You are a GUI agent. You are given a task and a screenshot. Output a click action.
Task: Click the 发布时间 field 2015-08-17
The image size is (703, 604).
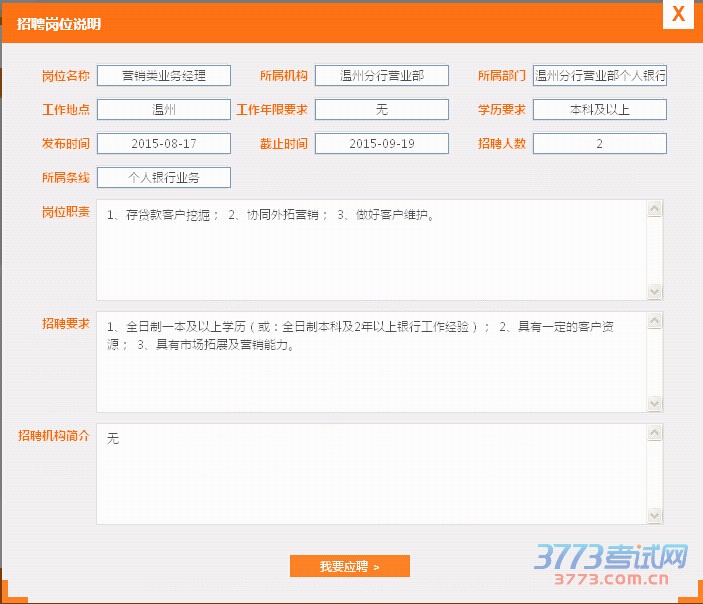164,144
